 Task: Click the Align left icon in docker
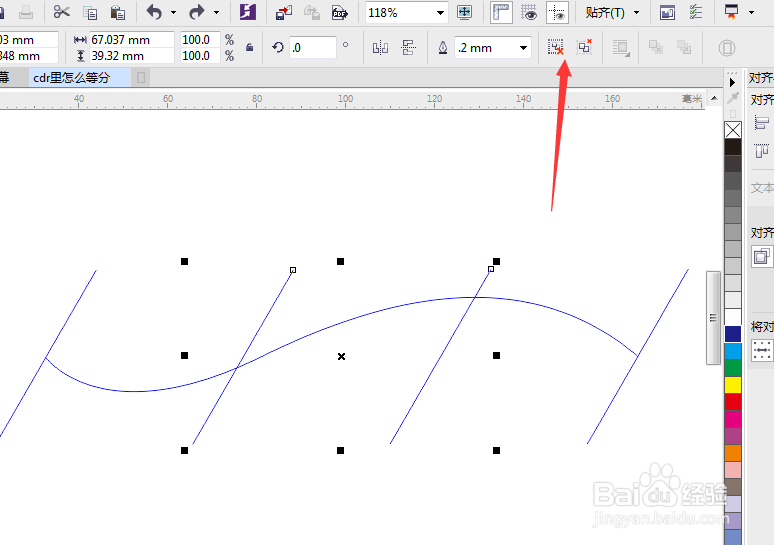762,123
